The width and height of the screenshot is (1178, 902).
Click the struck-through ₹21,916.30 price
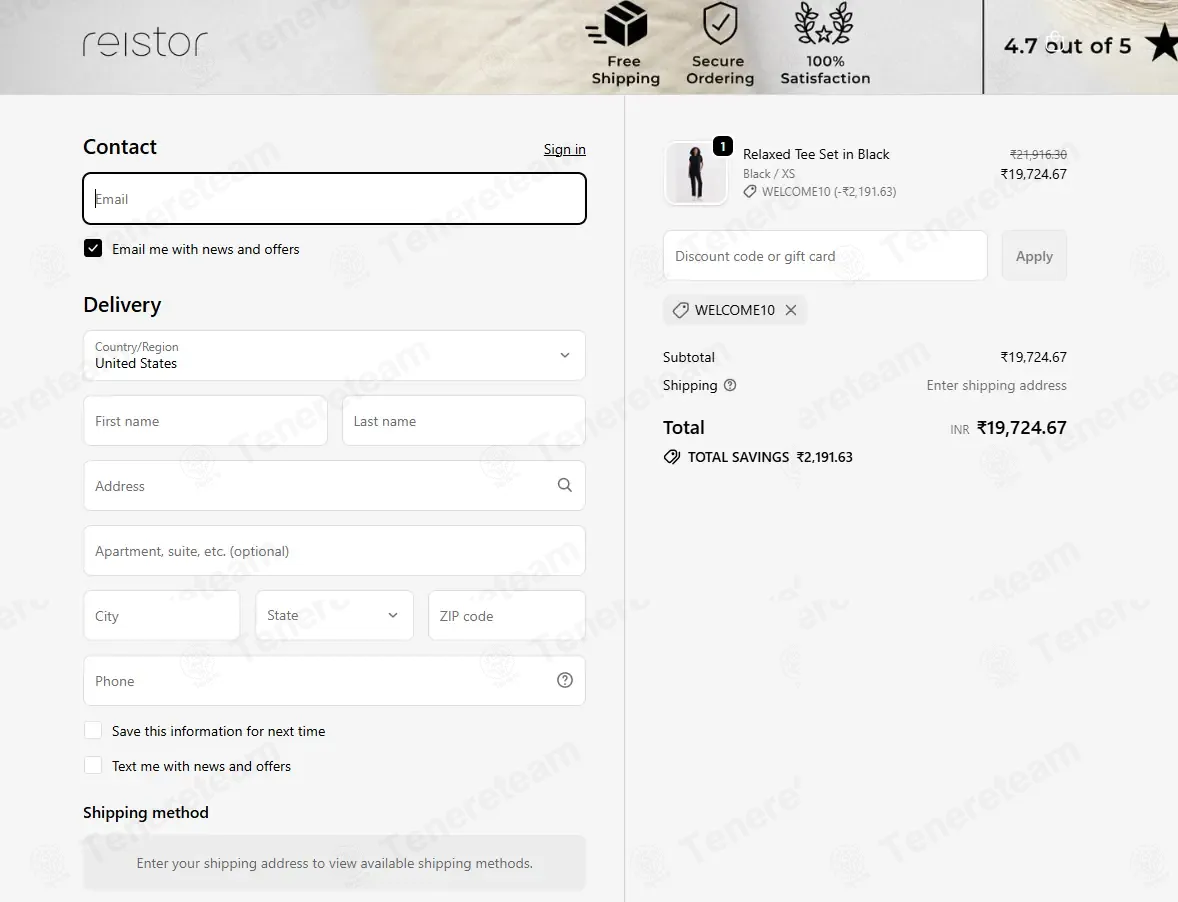coord(1038,154)
